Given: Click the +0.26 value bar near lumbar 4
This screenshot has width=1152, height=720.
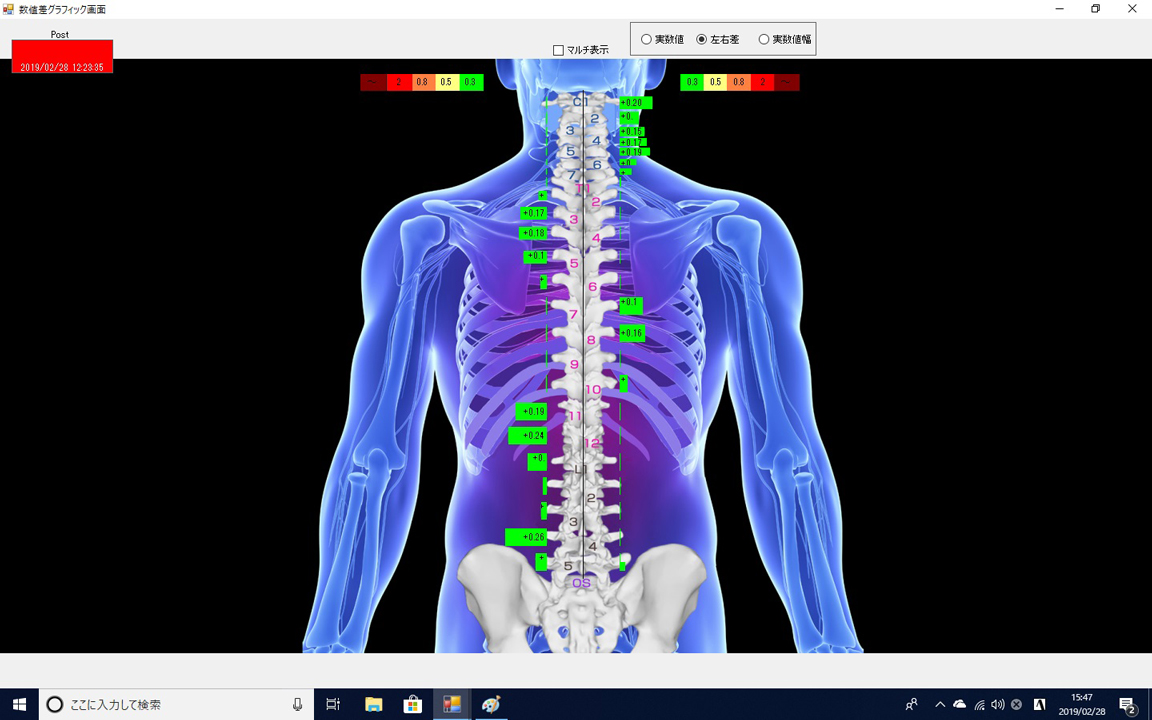Looking at the screenshot, I should coord(526,537).
